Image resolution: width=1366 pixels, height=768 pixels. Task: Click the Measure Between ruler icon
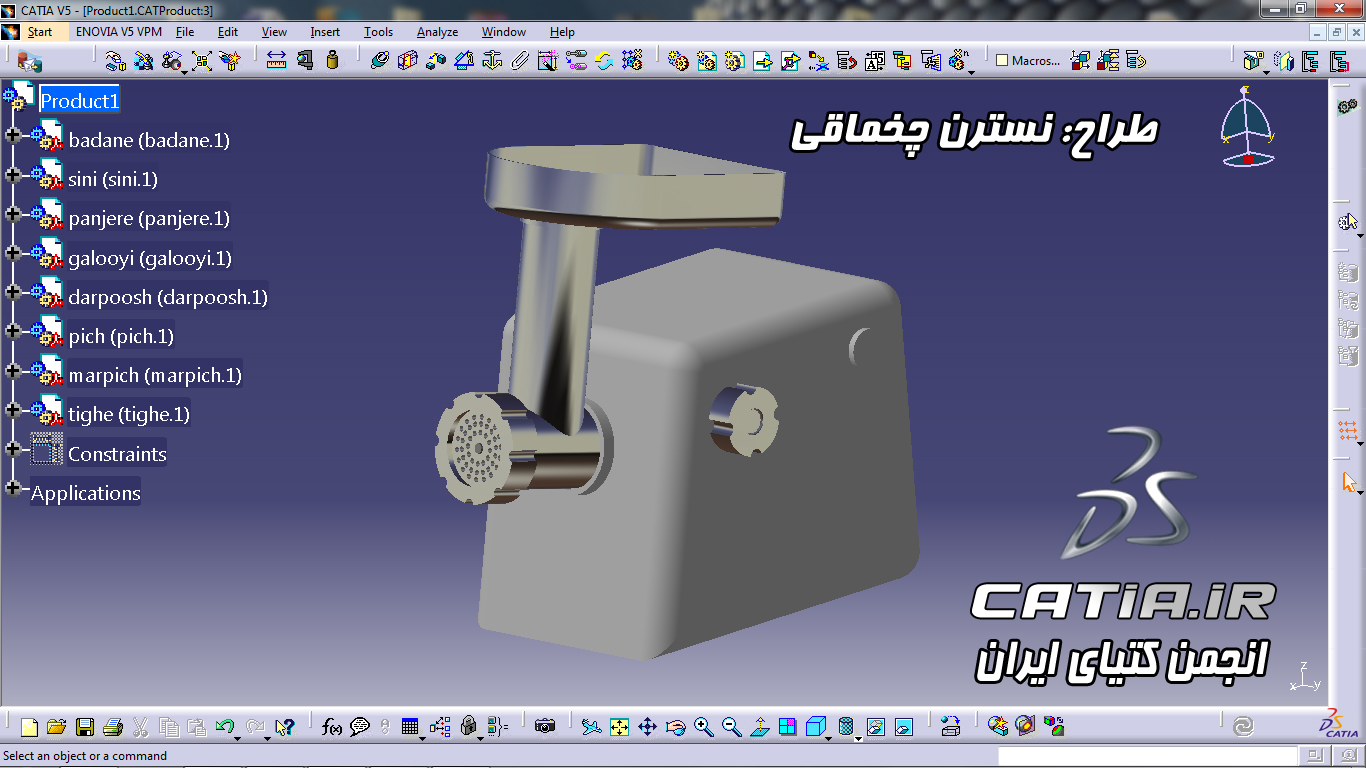[277, 60]
